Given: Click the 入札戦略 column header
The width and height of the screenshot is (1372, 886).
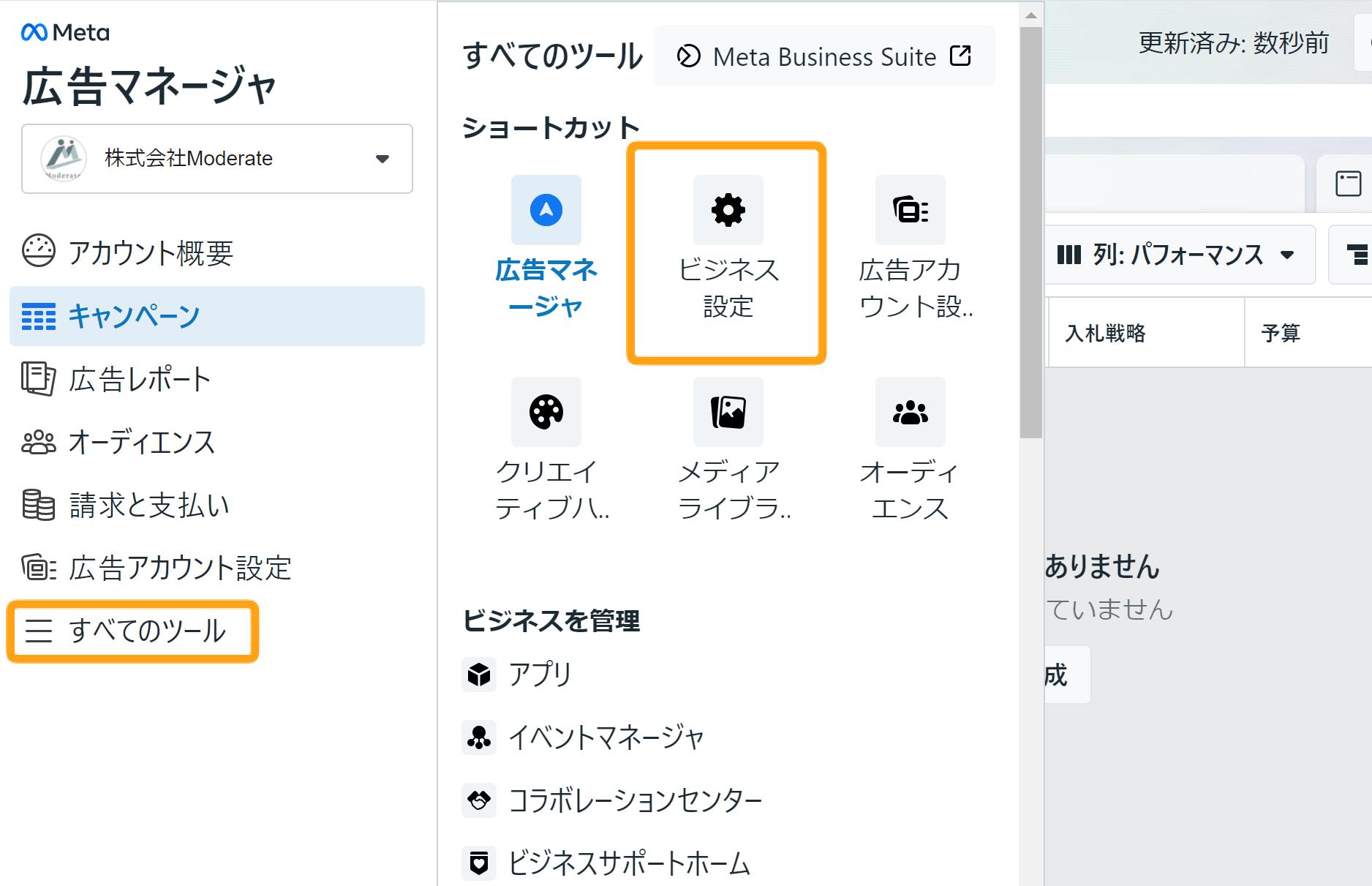Looking at the screenshot, I should [x=1146, y=333].
